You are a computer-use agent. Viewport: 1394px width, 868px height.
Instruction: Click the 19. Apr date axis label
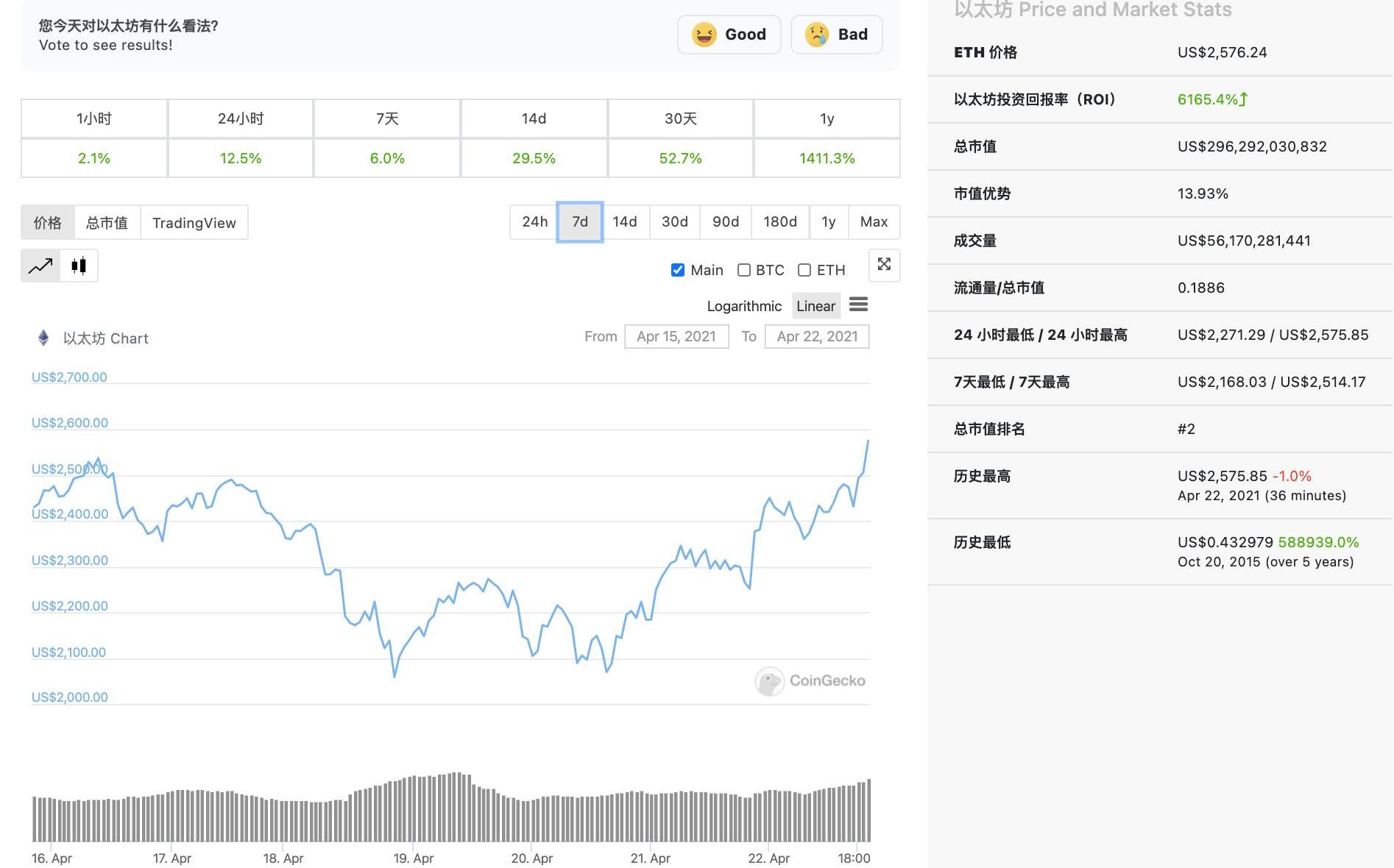414,858
